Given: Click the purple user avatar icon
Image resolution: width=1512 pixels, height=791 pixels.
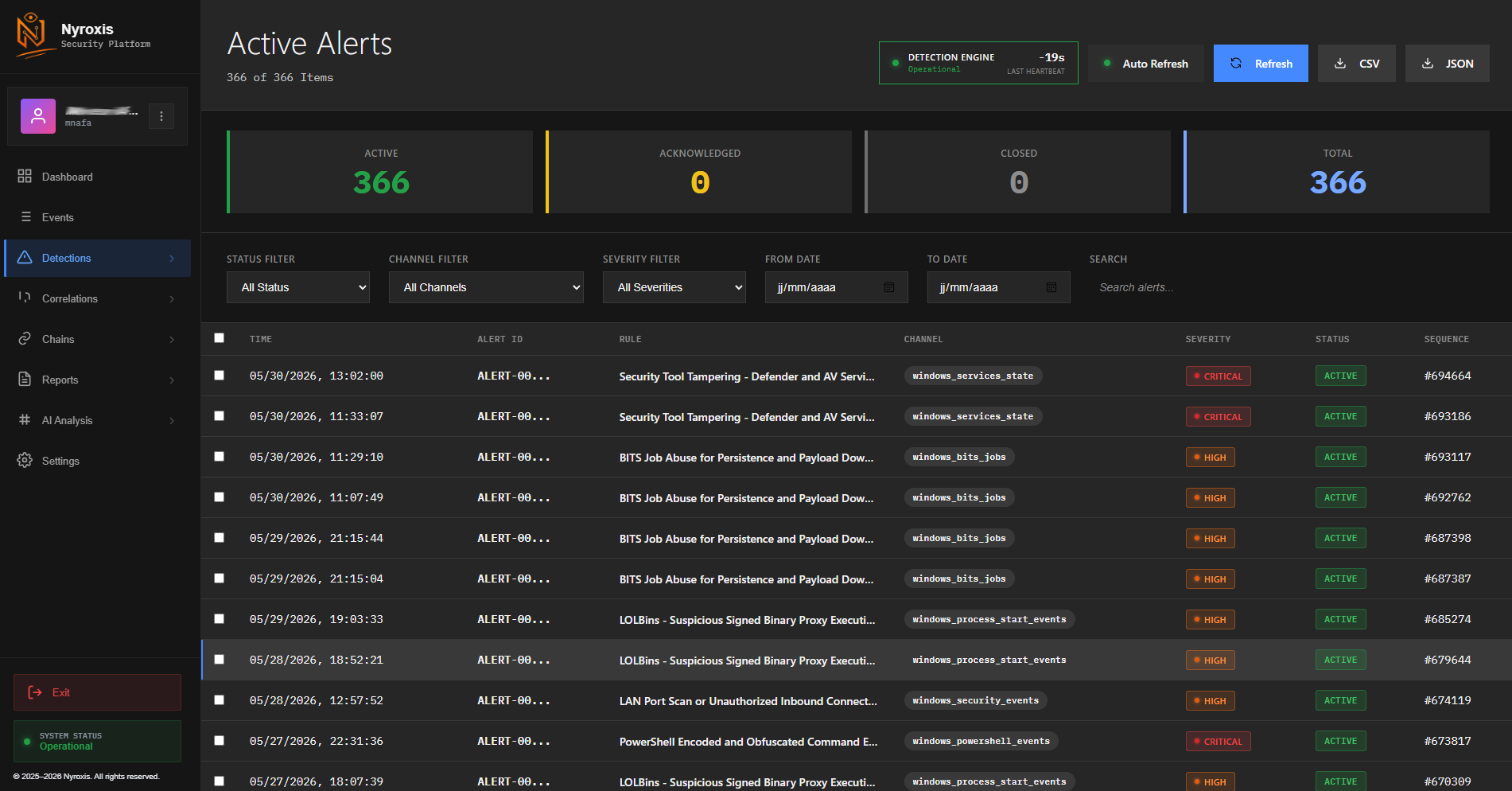Looking at the screenshot, I should click(x=38, y=116).
